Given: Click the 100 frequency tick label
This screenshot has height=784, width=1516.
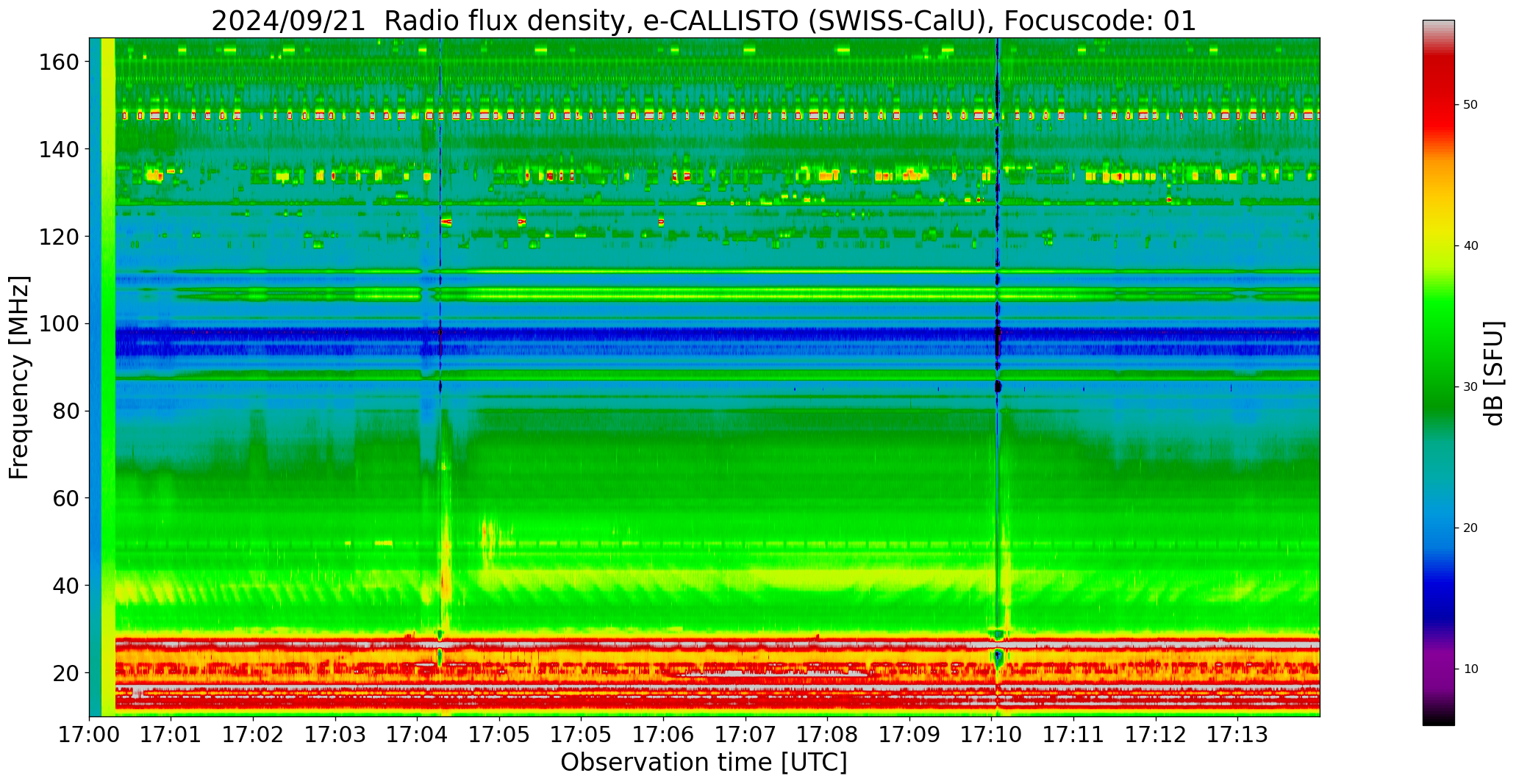Looking at the screenshot, I should click(x=58, y=324).
